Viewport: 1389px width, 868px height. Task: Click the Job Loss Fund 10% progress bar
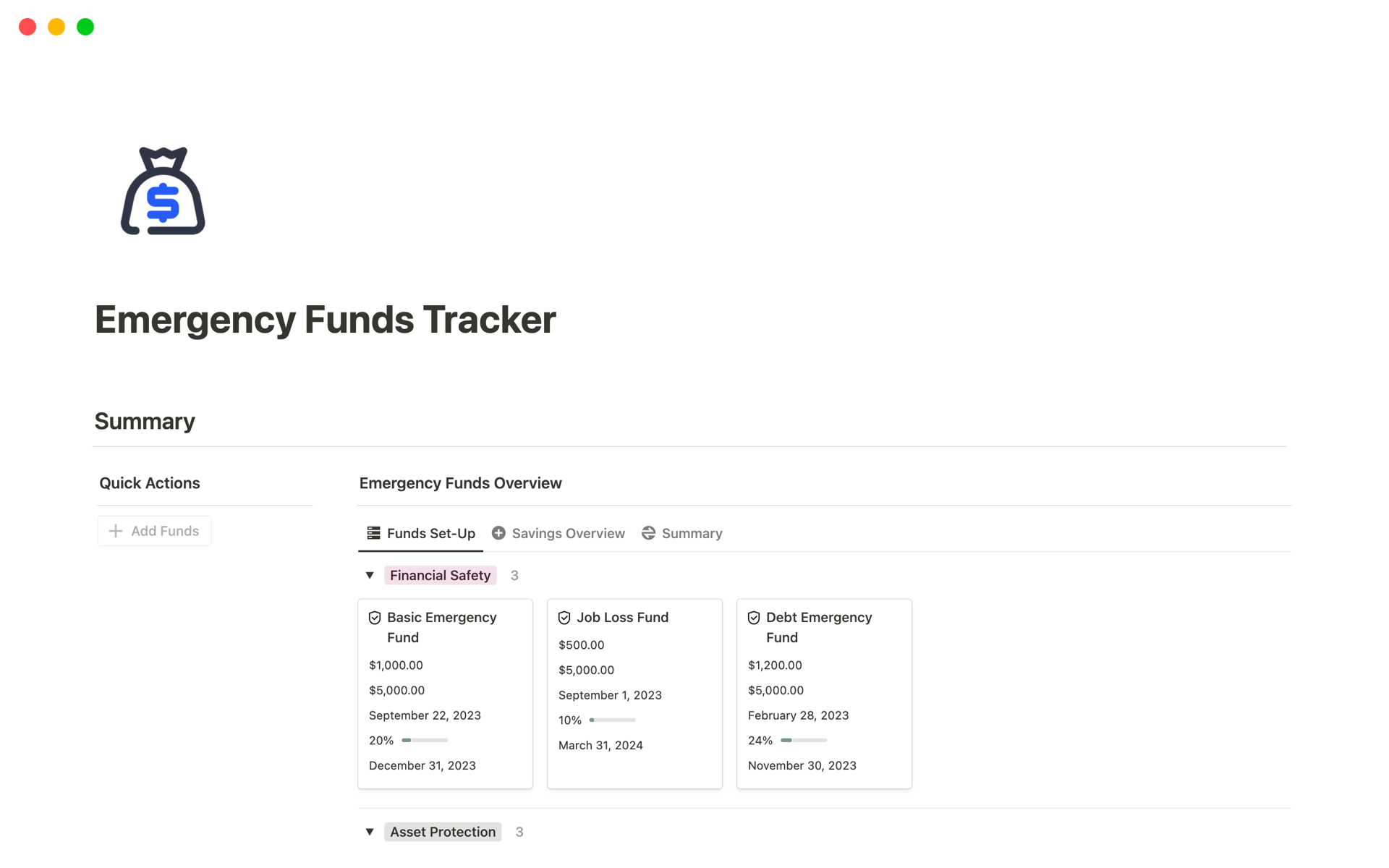coord(613,720)
